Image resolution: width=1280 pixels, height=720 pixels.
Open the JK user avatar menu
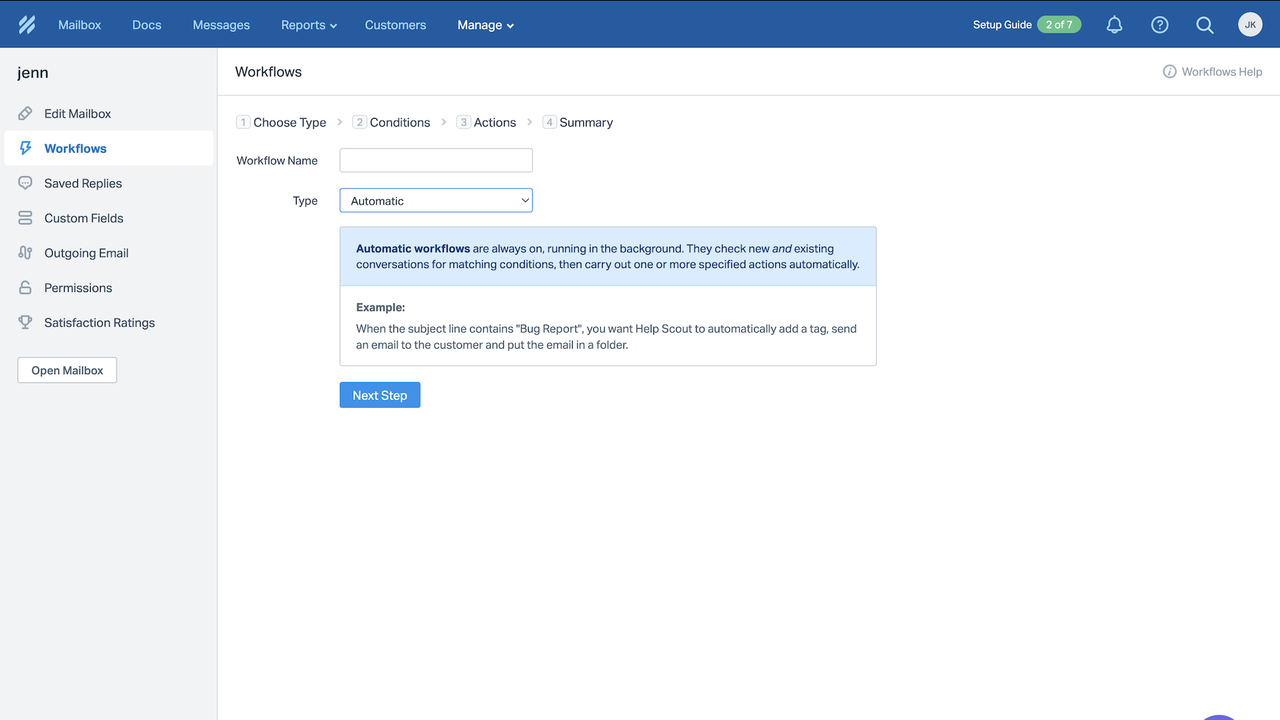tap(1250, 25)
